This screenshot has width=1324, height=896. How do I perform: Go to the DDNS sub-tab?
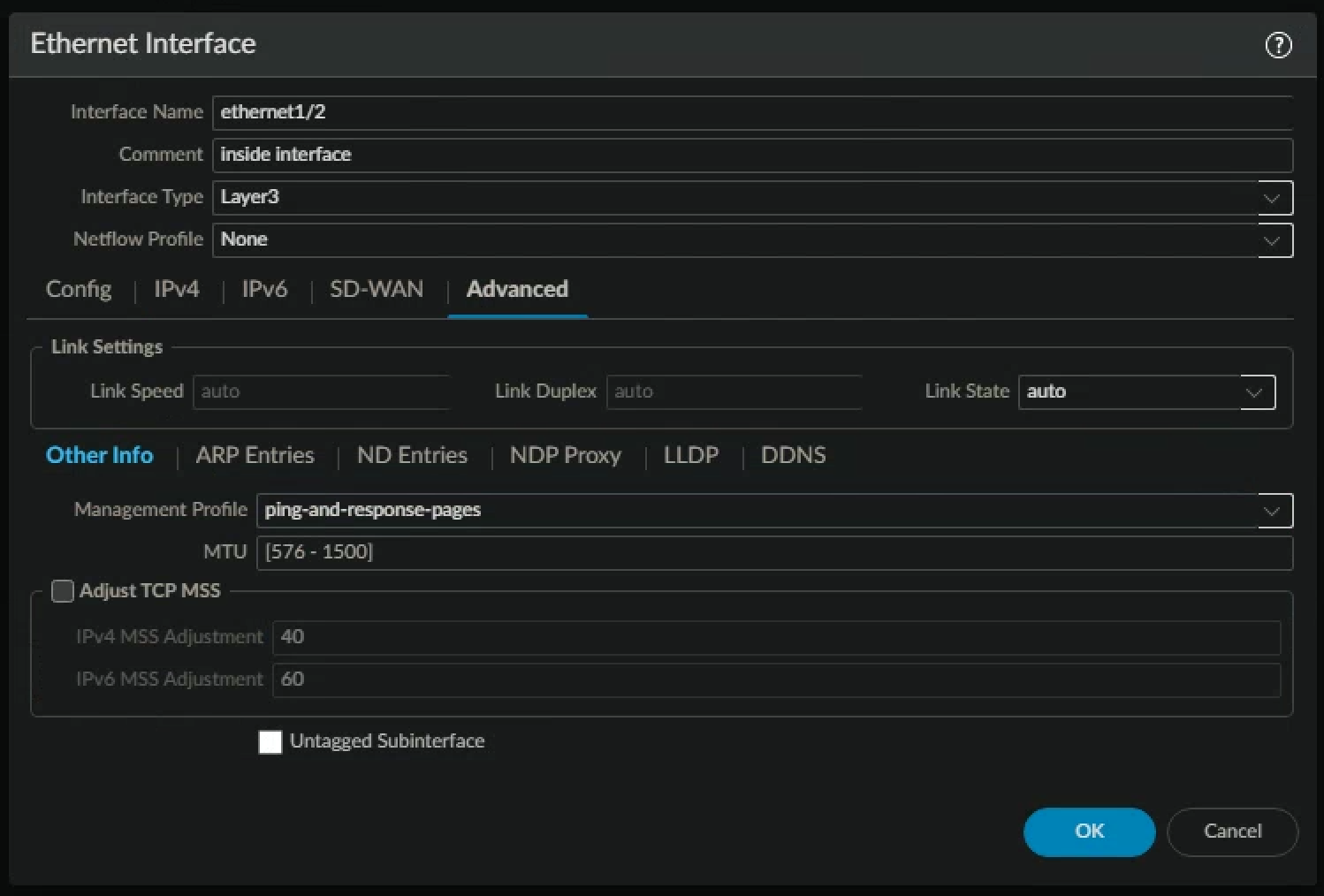(794, 455)
